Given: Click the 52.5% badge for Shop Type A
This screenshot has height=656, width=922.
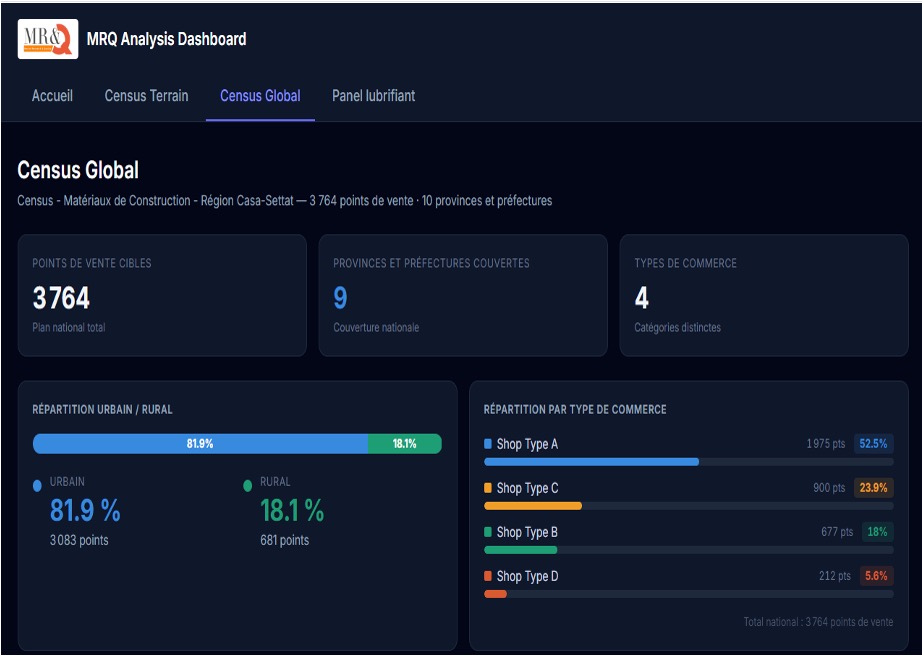Looking at the screenshot, I should tap(873, 444).
